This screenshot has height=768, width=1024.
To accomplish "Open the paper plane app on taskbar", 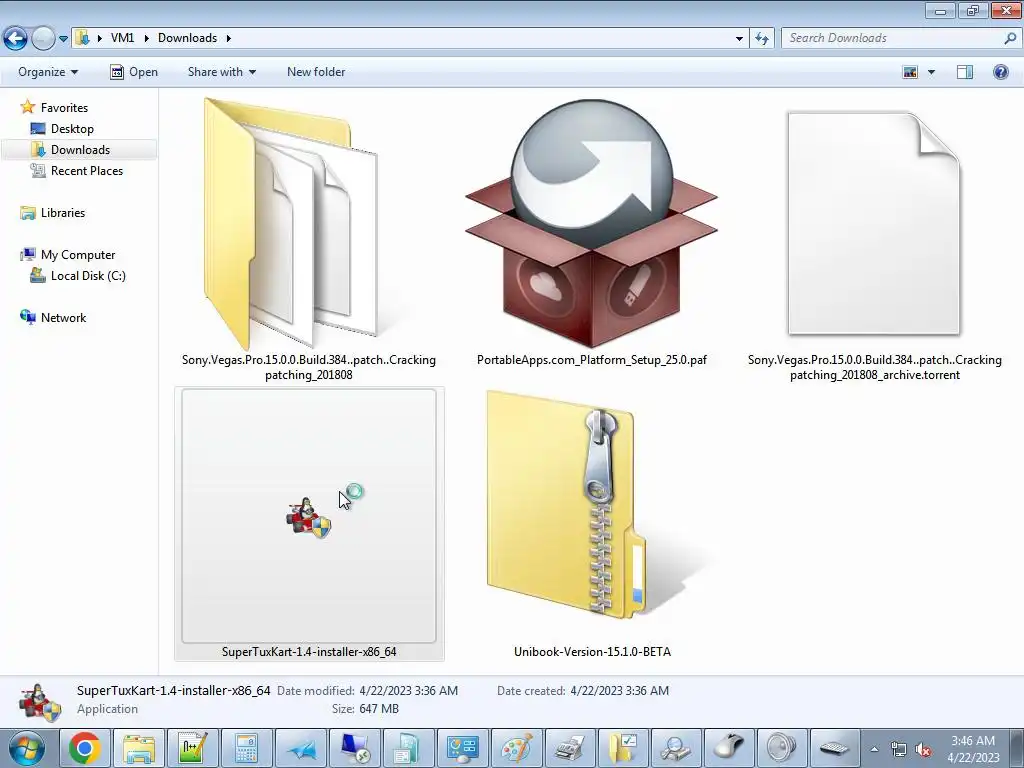I will click(x=300, y=748).
